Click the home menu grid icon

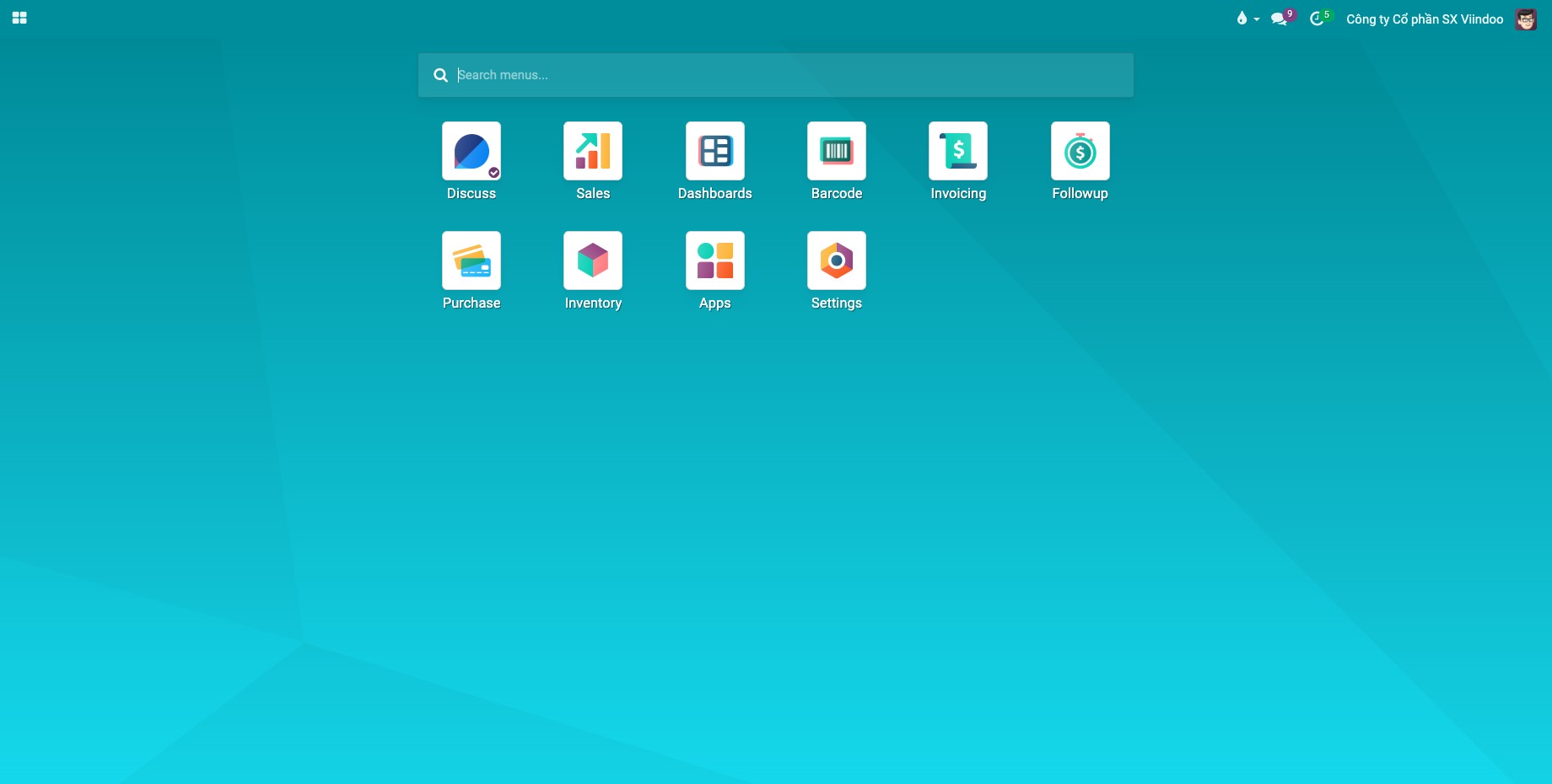click(19, 18)
